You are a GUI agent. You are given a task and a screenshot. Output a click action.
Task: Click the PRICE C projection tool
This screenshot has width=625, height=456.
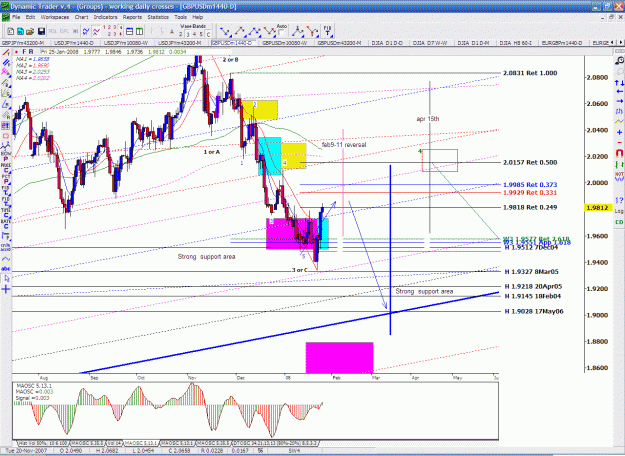click(6, 168)
